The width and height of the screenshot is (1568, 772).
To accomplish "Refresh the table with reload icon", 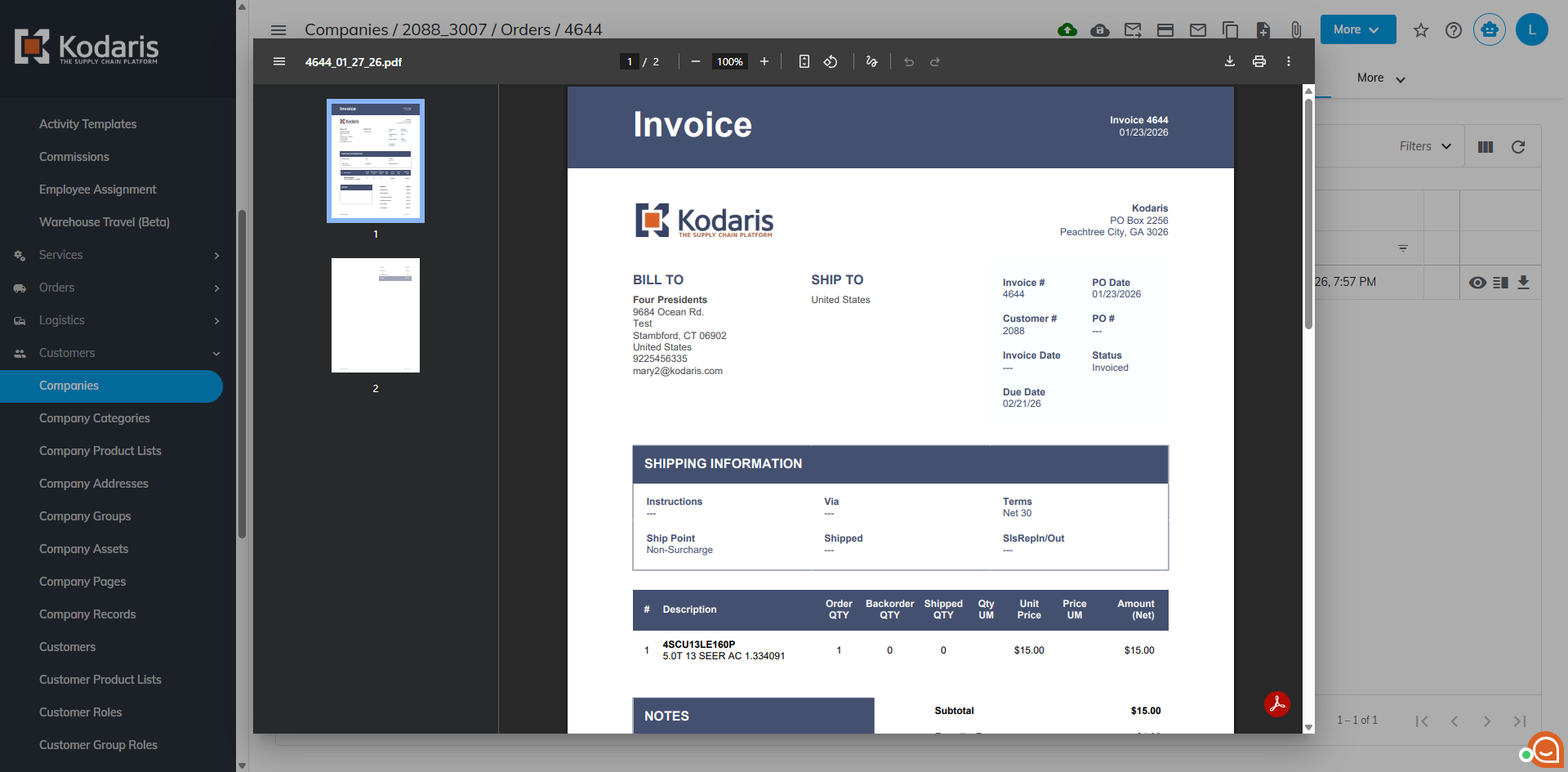I will pyautogui.click(x=1518, y=147).
